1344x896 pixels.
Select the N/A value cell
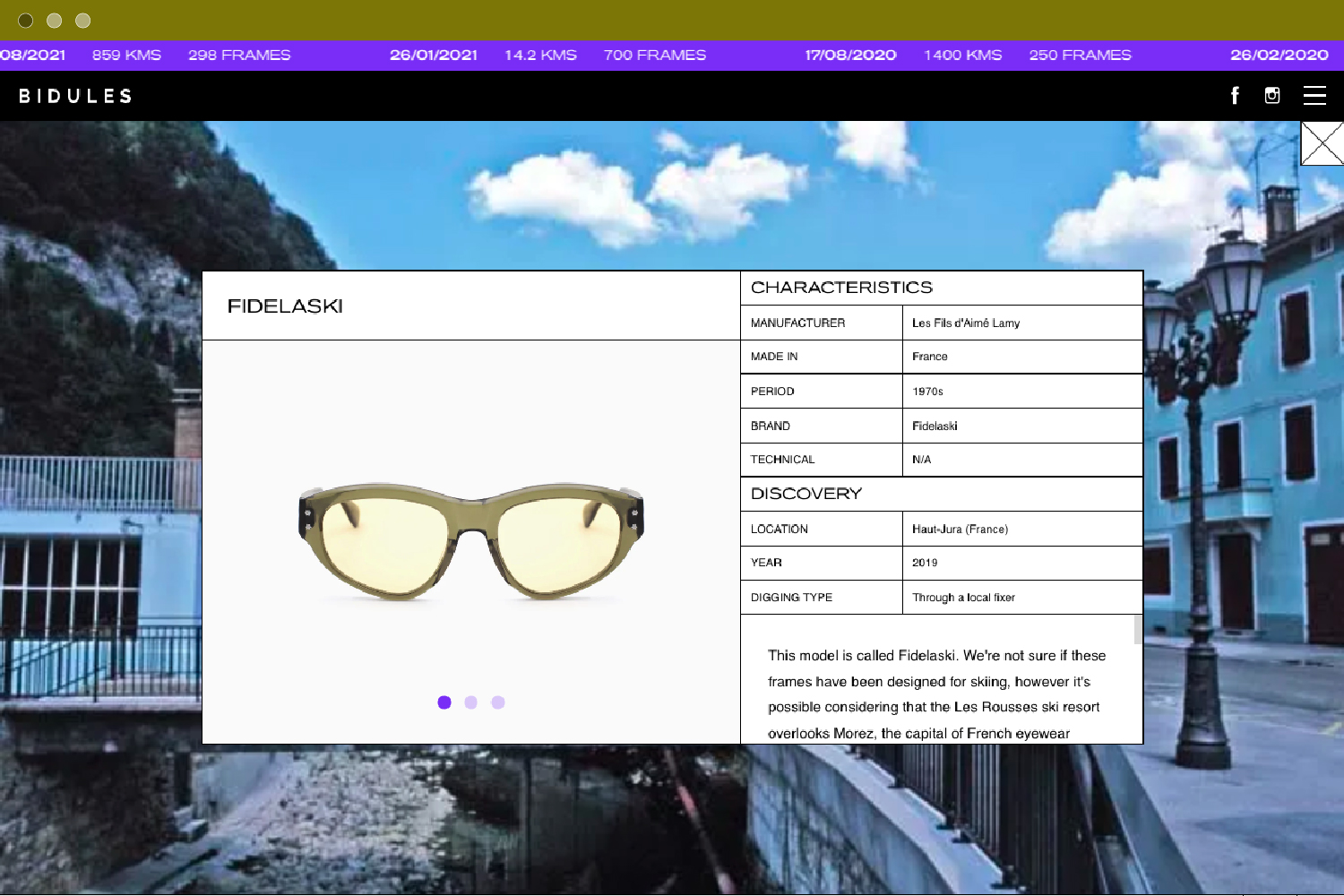click(x=1022, y=460)
